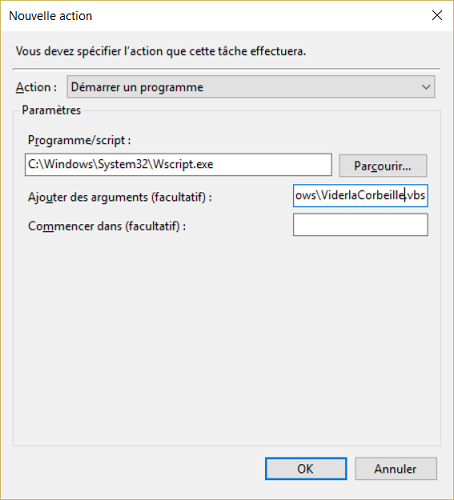Focus the Programme/script path field
This screenshot has width=454, height=500.
178,164
